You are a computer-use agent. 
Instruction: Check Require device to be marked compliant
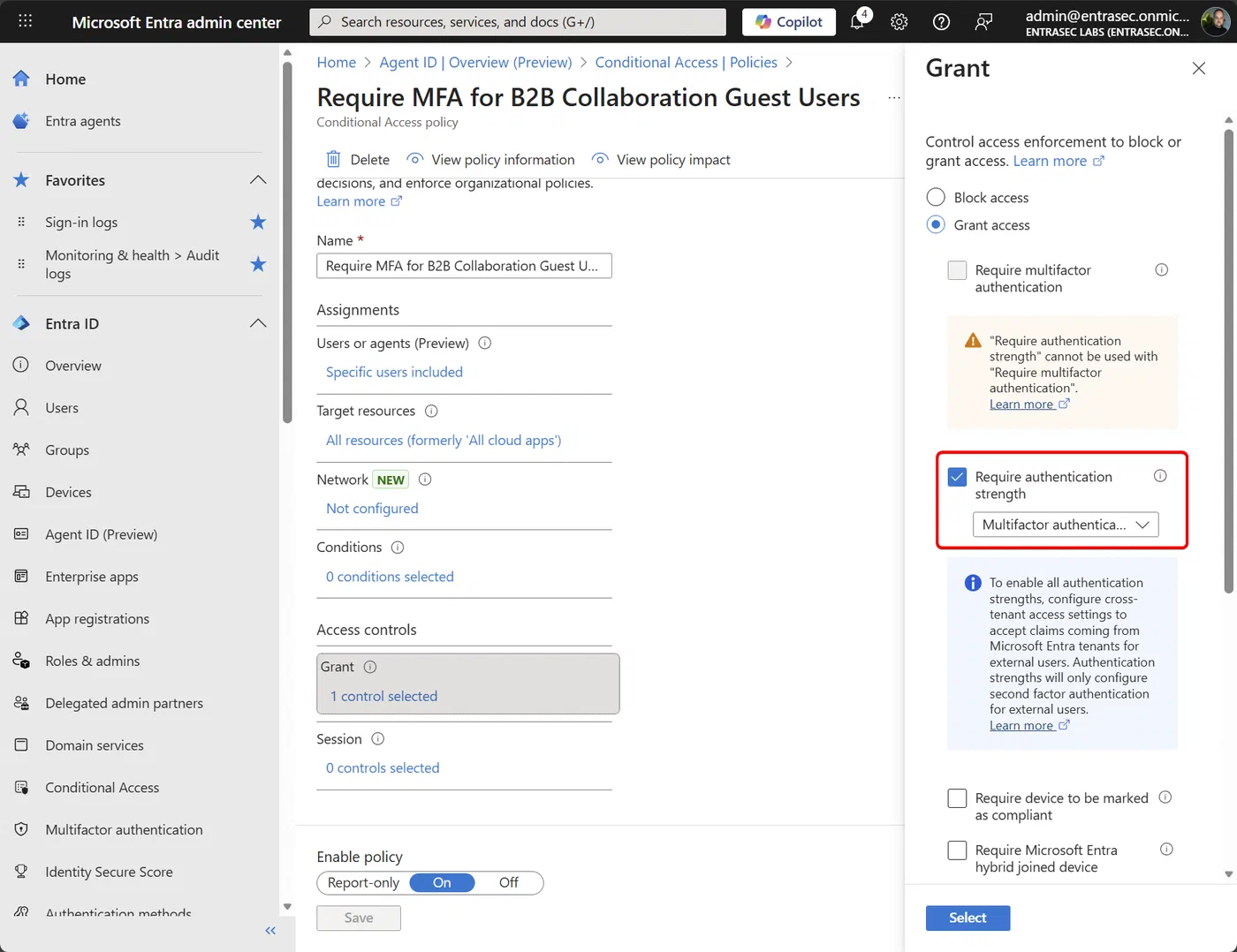coord(957,798)
